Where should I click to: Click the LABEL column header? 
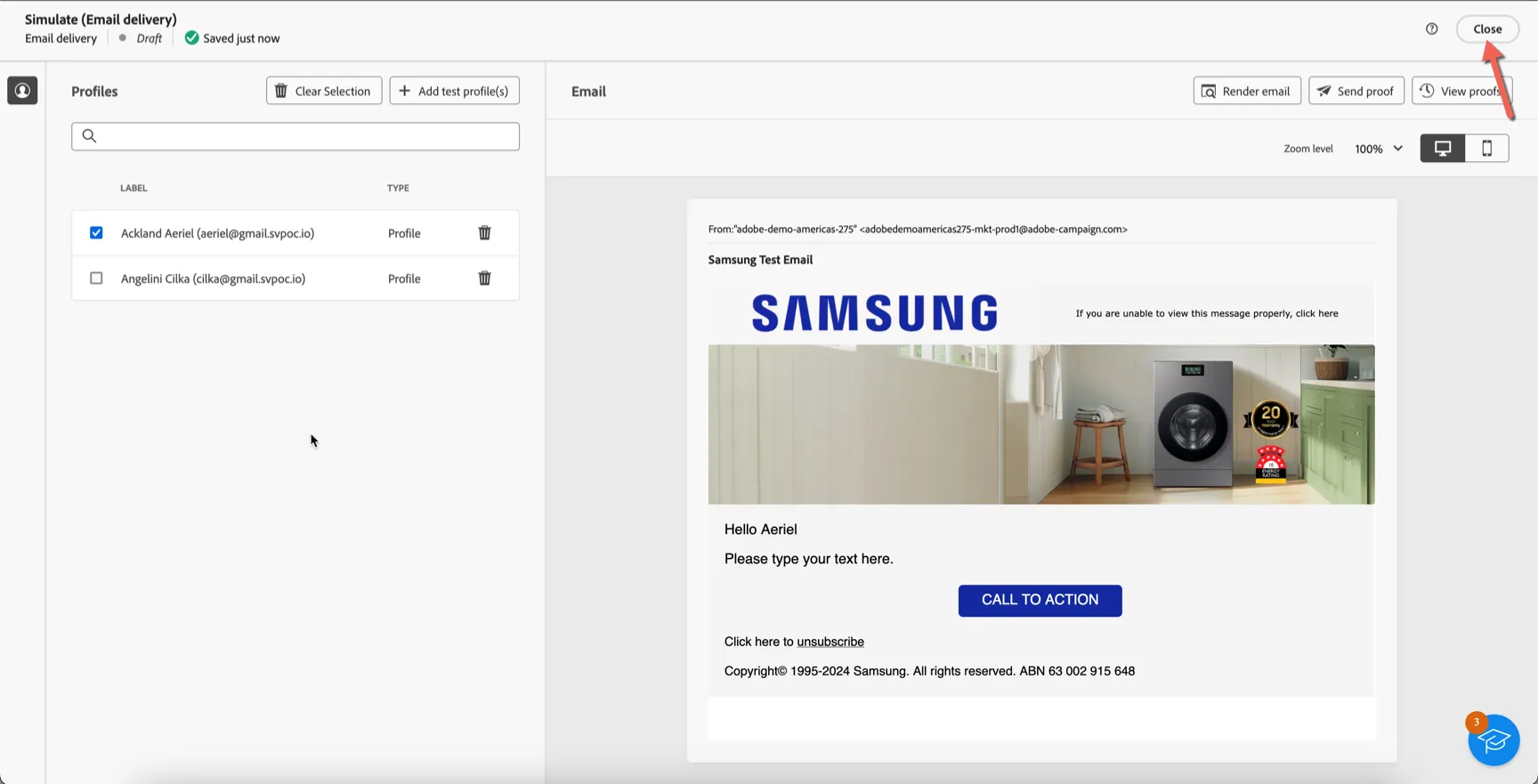tap(134, 188)
